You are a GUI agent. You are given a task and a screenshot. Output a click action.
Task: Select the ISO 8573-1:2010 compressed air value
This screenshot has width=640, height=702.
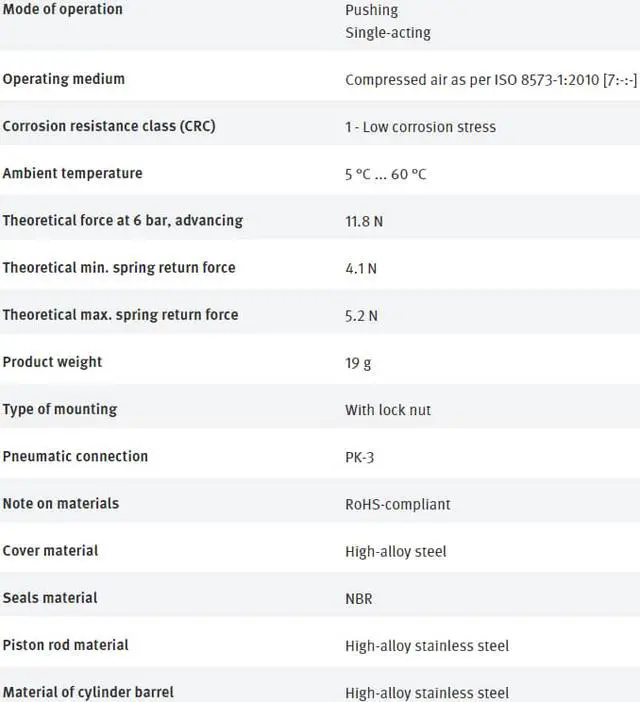490,80
